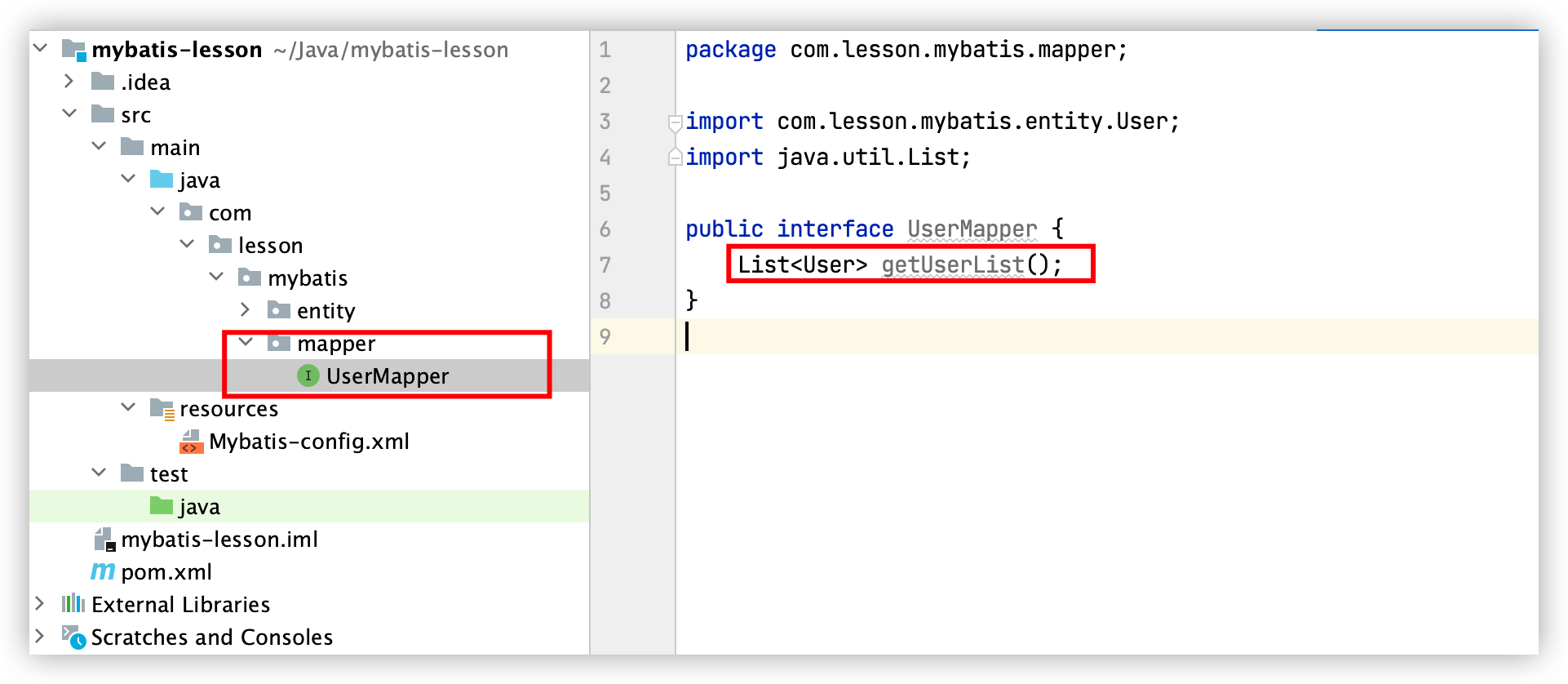
Task: Click the mybatis-lesson project module icon
Action: 74,50
